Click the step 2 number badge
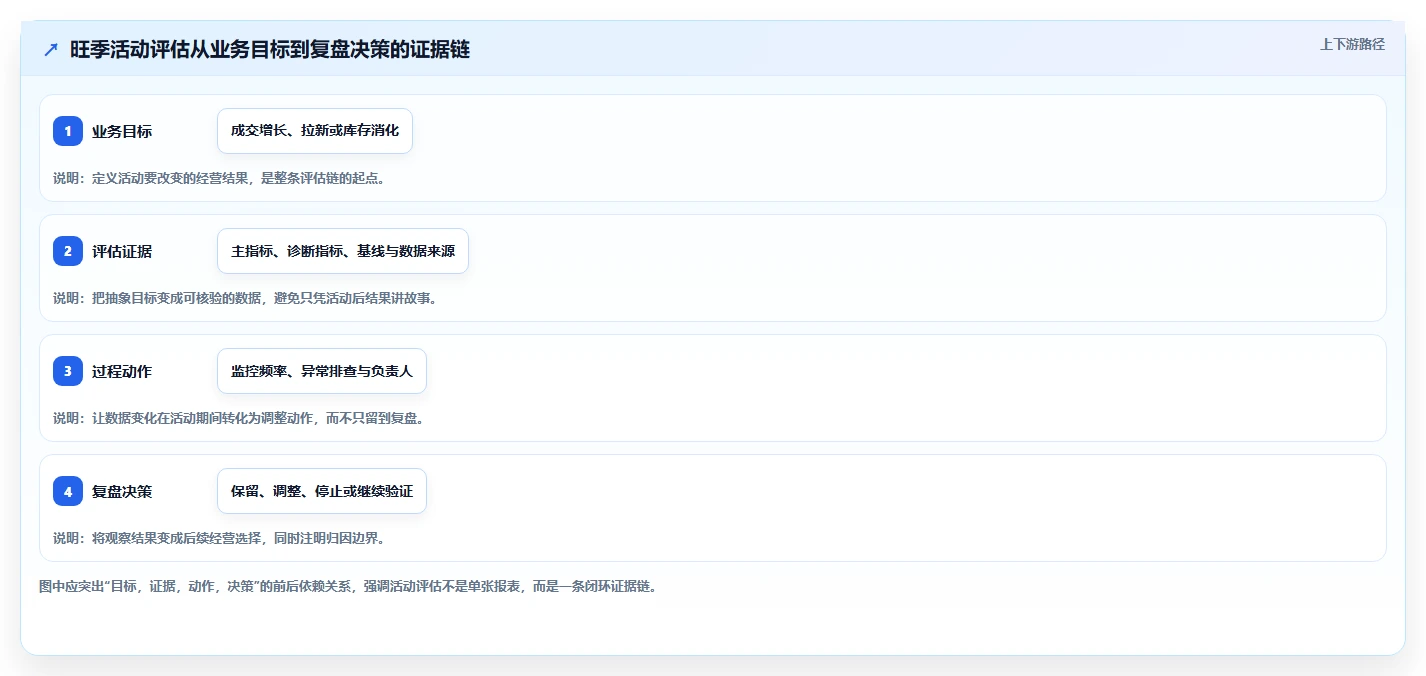This screenshot has height=676, width=1426. 68,251
